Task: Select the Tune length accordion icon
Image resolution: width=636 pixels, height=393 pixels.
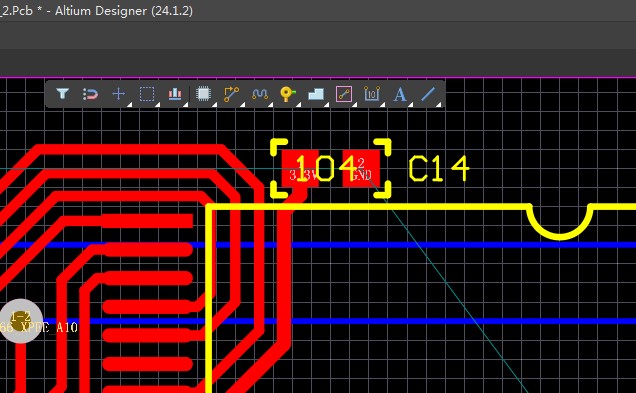Action: tap(260, 94)
